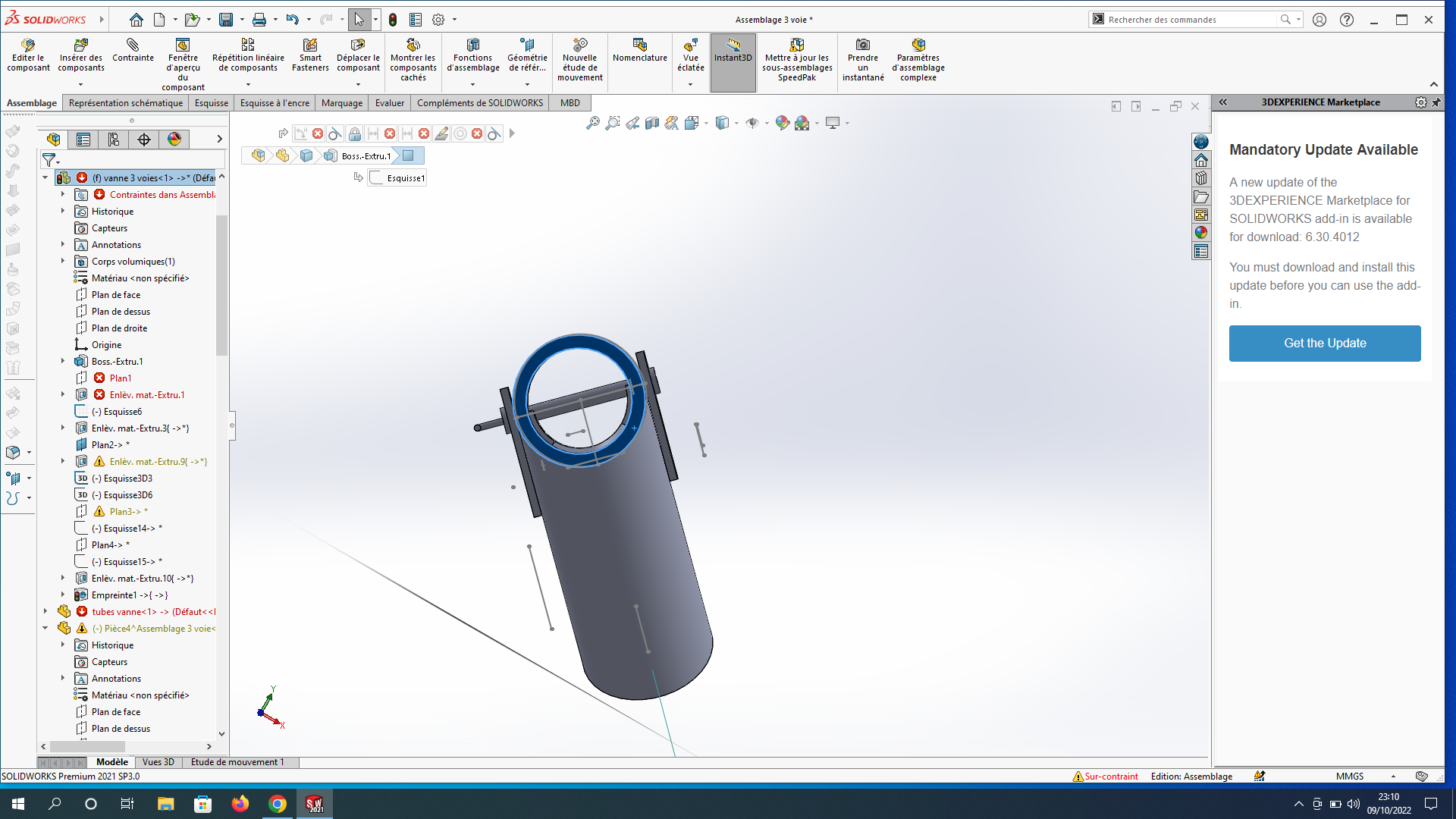Click the Sur-contraint status warning

tap(1105, 777)
